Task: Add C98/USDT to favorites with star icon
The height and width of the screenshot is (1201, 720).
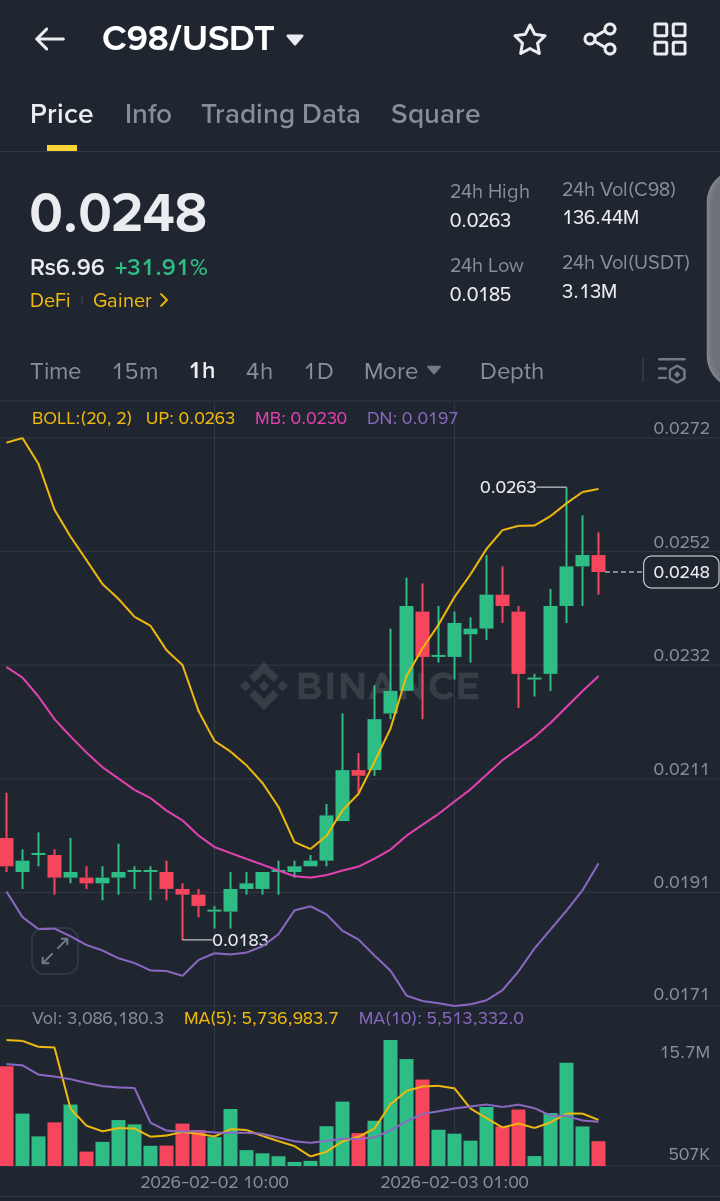Action: [530, 40]
